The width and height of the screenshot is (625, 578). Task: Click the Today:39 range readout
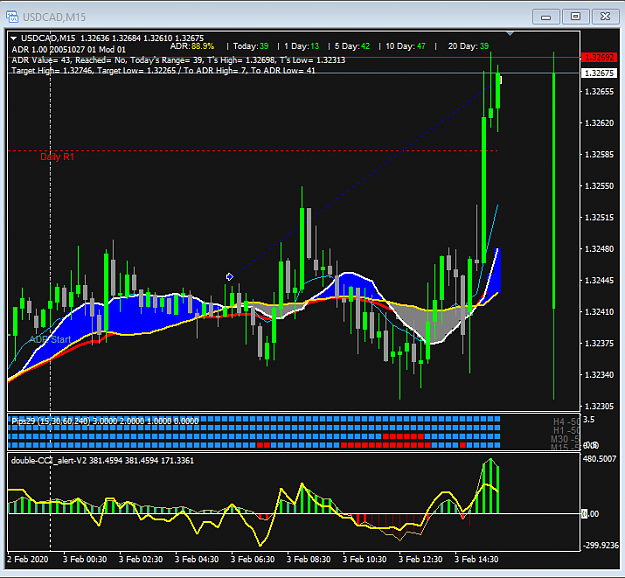coord(251,46)
